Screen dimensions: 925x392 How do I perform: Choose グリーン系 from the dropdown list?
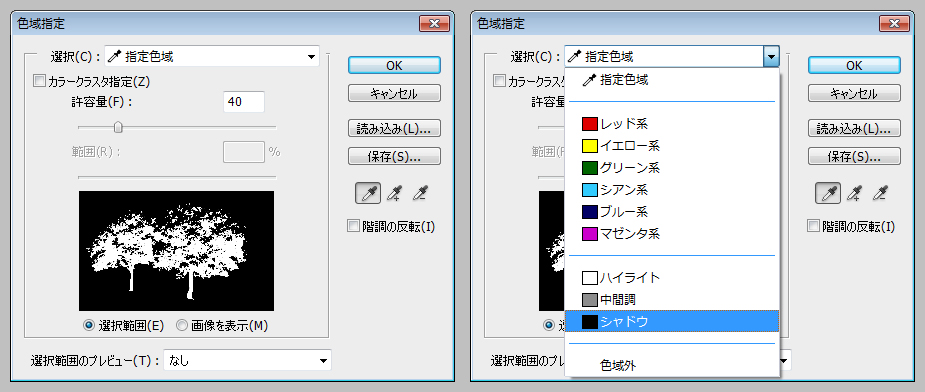(672, 168)
